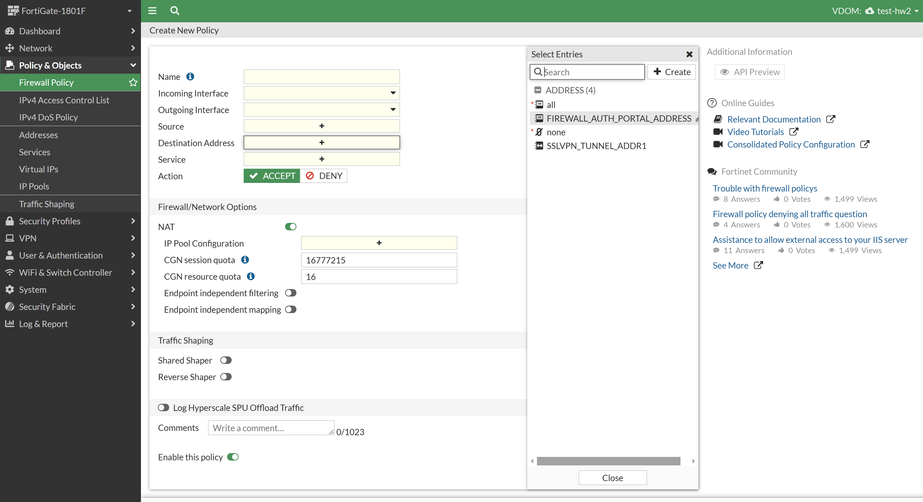Expand the VPN menu
The height and width of the screenshot is (502, 923).
click(x=133, y=238)
